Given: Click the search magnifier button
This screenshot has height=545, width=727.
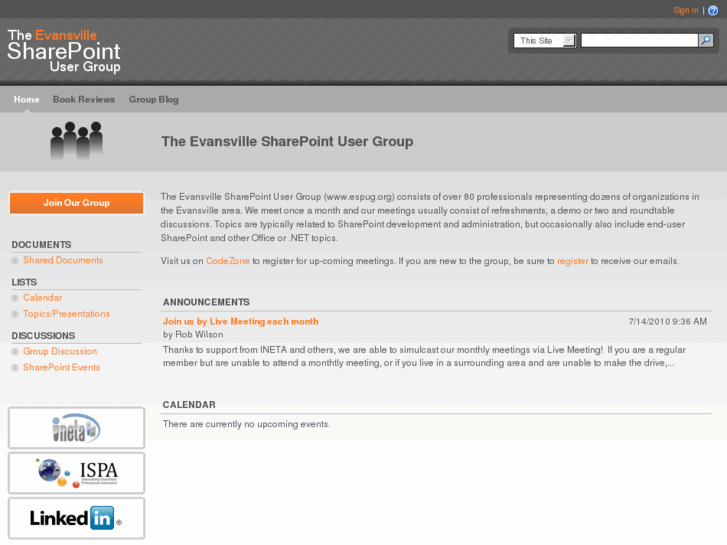Looking at the screenshot, I should click(706, 40).
